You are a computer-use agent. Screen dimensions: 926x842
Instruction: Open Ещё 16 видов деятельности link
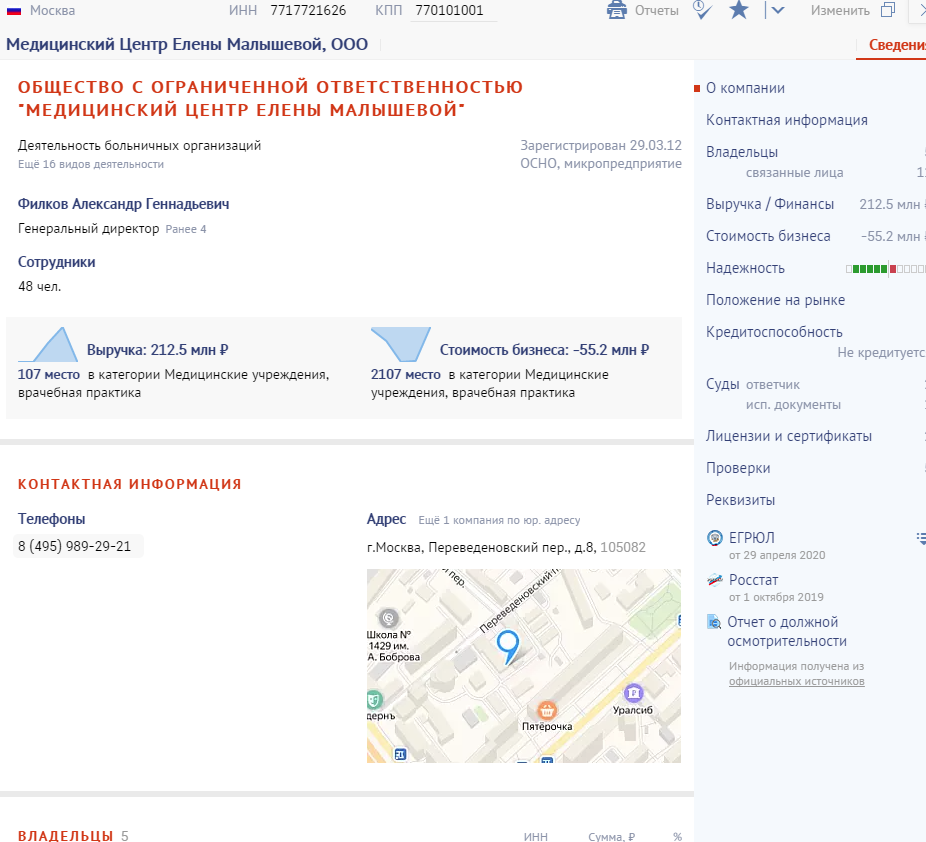pos(91,164)
